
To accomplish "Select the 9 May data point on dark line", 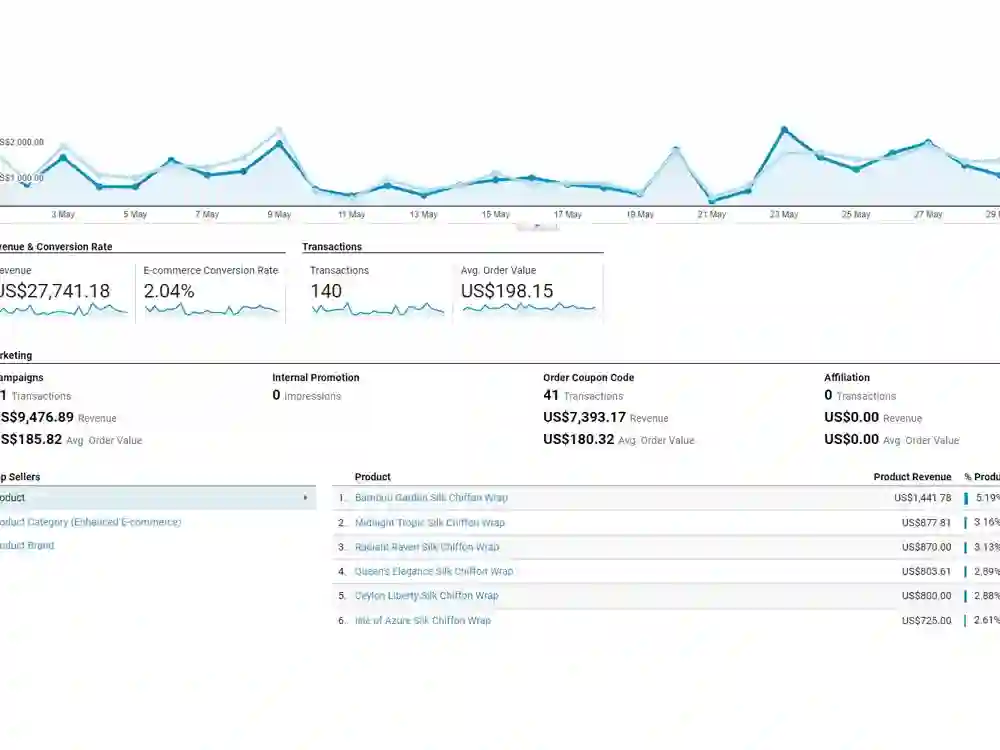I will pyautogui.click(x=279, y=143).
